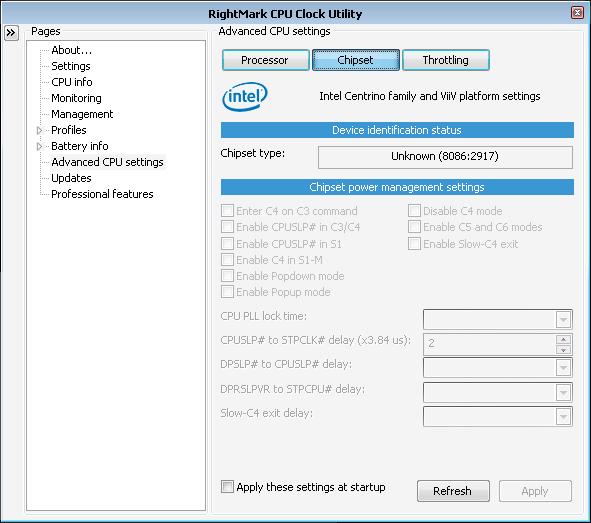
Task: Switch to the Processor tab
Action: (266, 60)
